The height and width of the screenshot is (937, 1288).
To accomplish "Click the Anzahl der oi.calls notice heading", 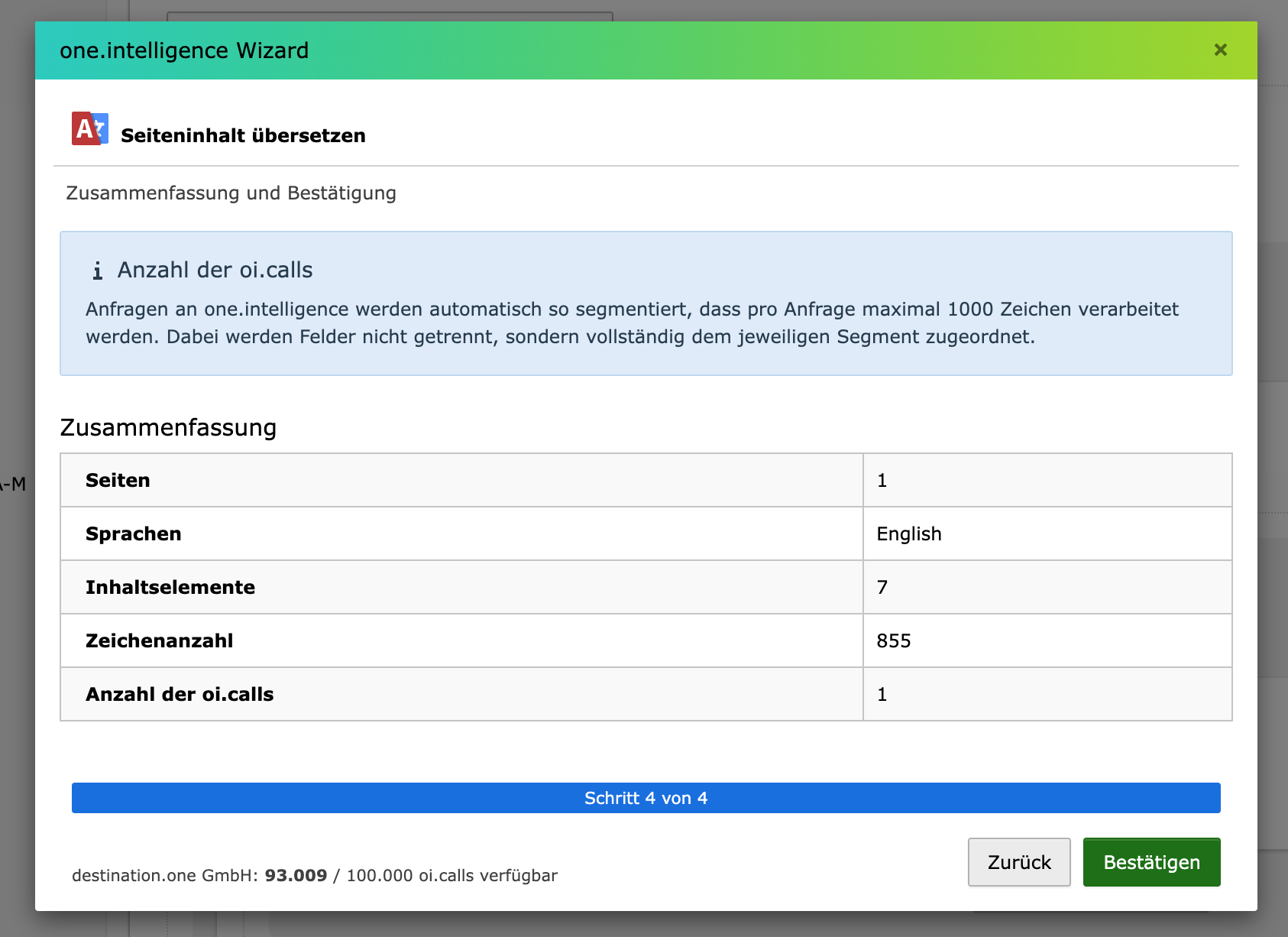I will click(x=215, y=270).
